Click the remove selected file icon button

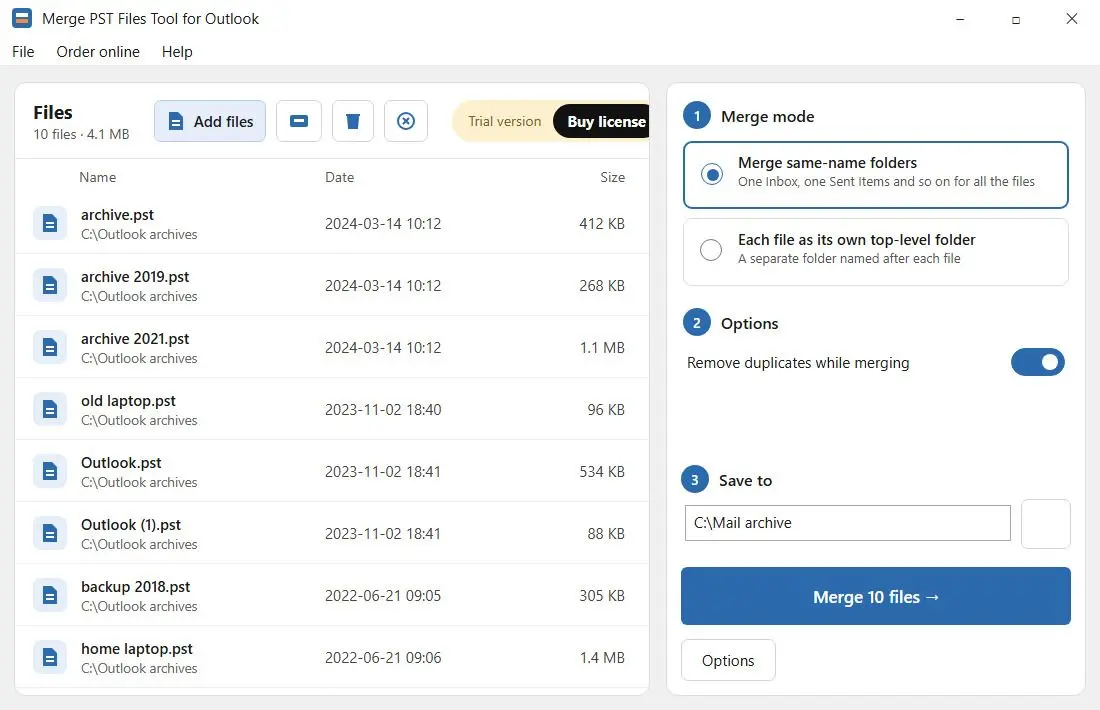click(x=299, y=121)
